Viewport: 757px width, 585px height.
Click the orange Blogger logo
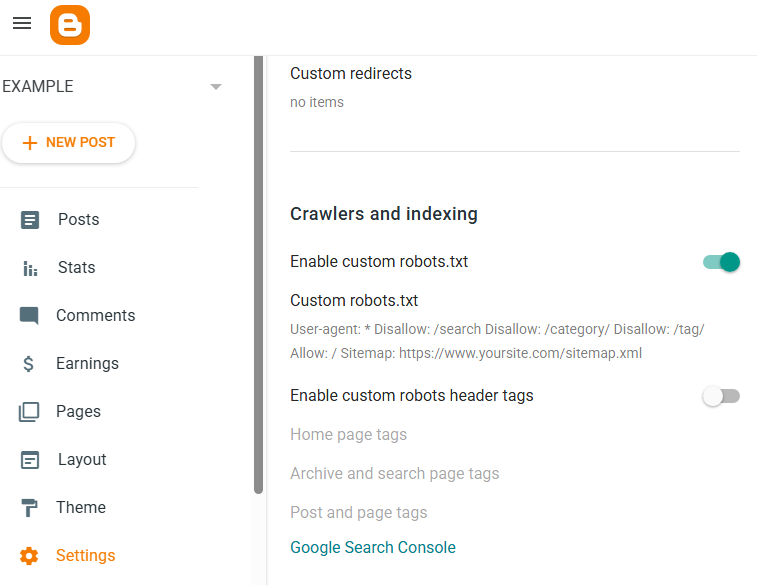tap(70, 25)
